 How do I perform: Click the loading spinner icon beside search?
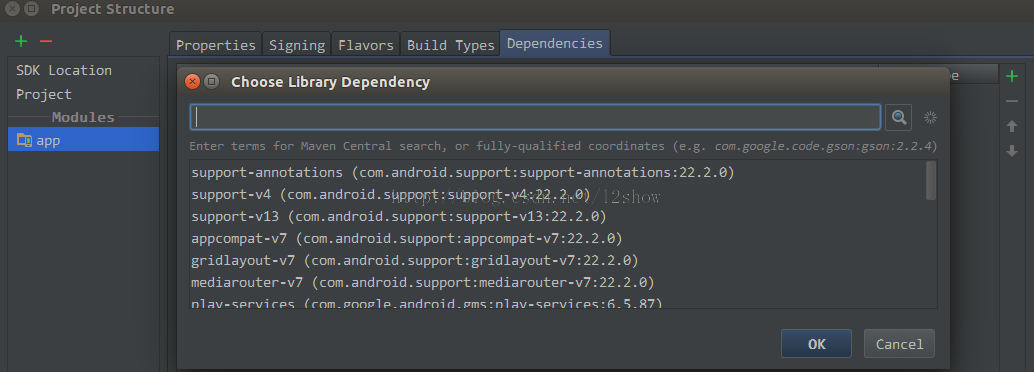pyautogui.click(x=930, y=117)
